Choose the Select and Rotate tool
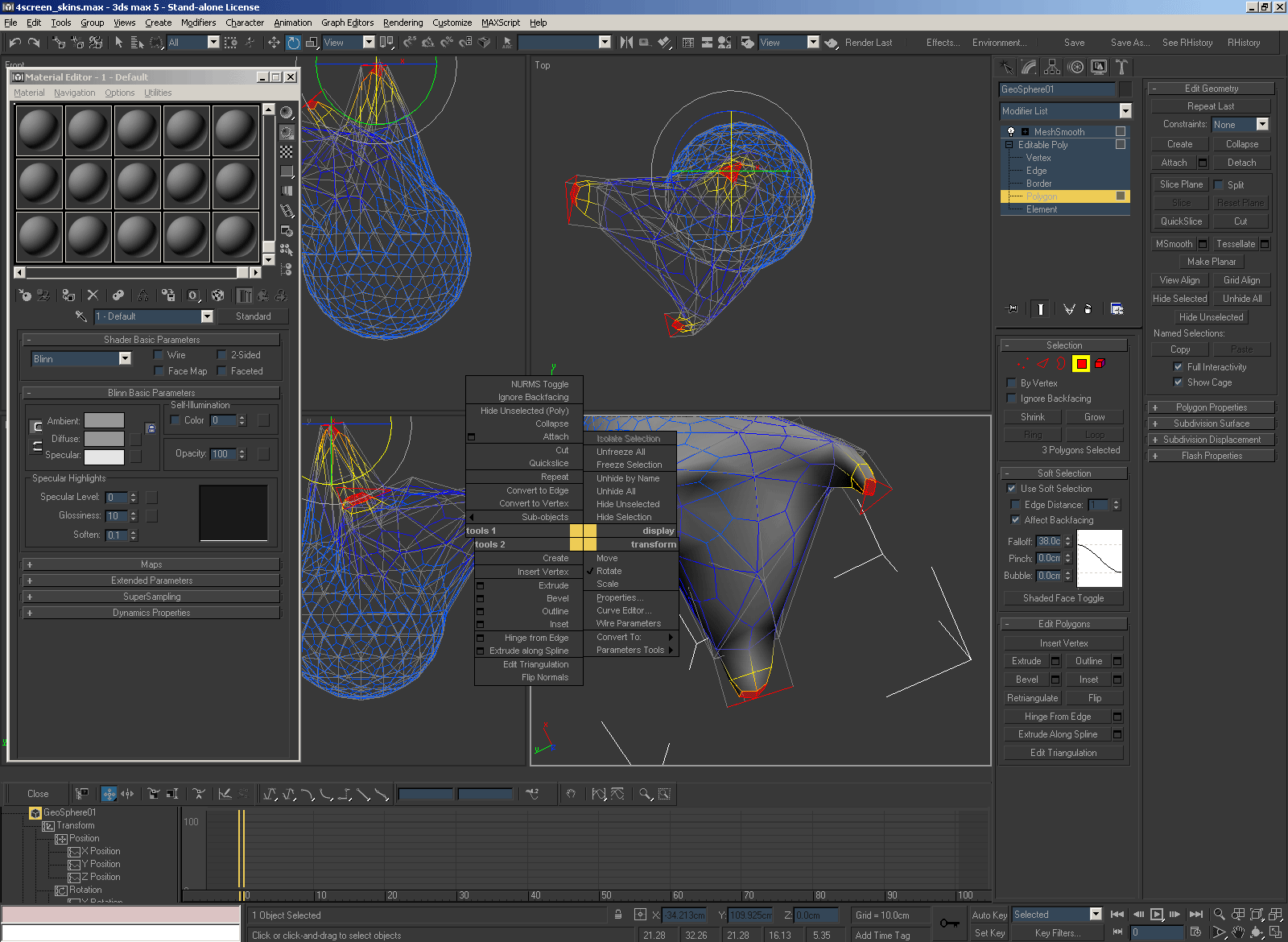Image resolution: width=1288 pixels, height=942 pixels. point(293,42)
